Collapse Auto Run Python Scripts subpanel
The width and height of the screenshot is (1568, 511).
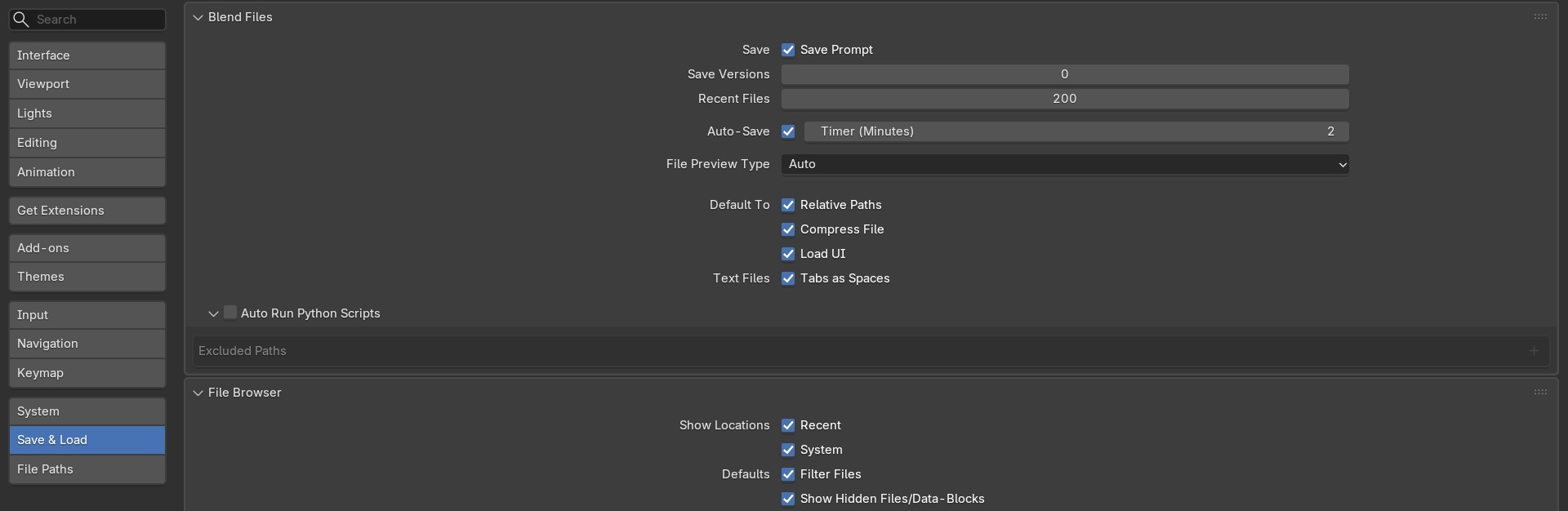(x=213, y=313)
